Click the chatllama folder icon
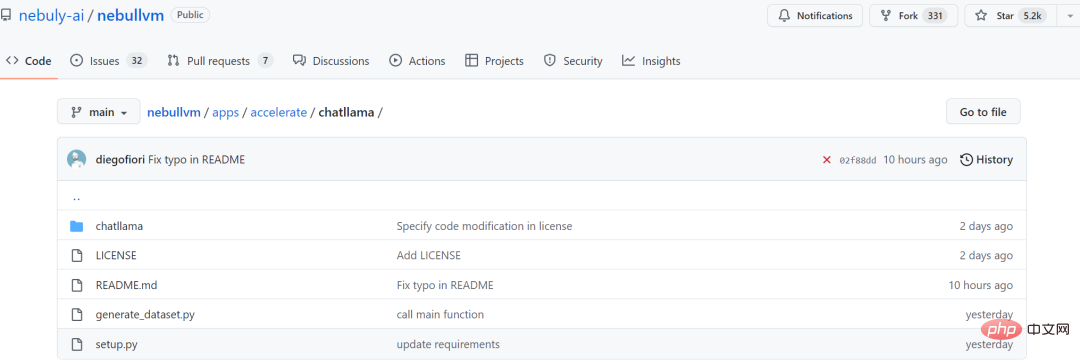The image size is (1080, 362). 76,226
